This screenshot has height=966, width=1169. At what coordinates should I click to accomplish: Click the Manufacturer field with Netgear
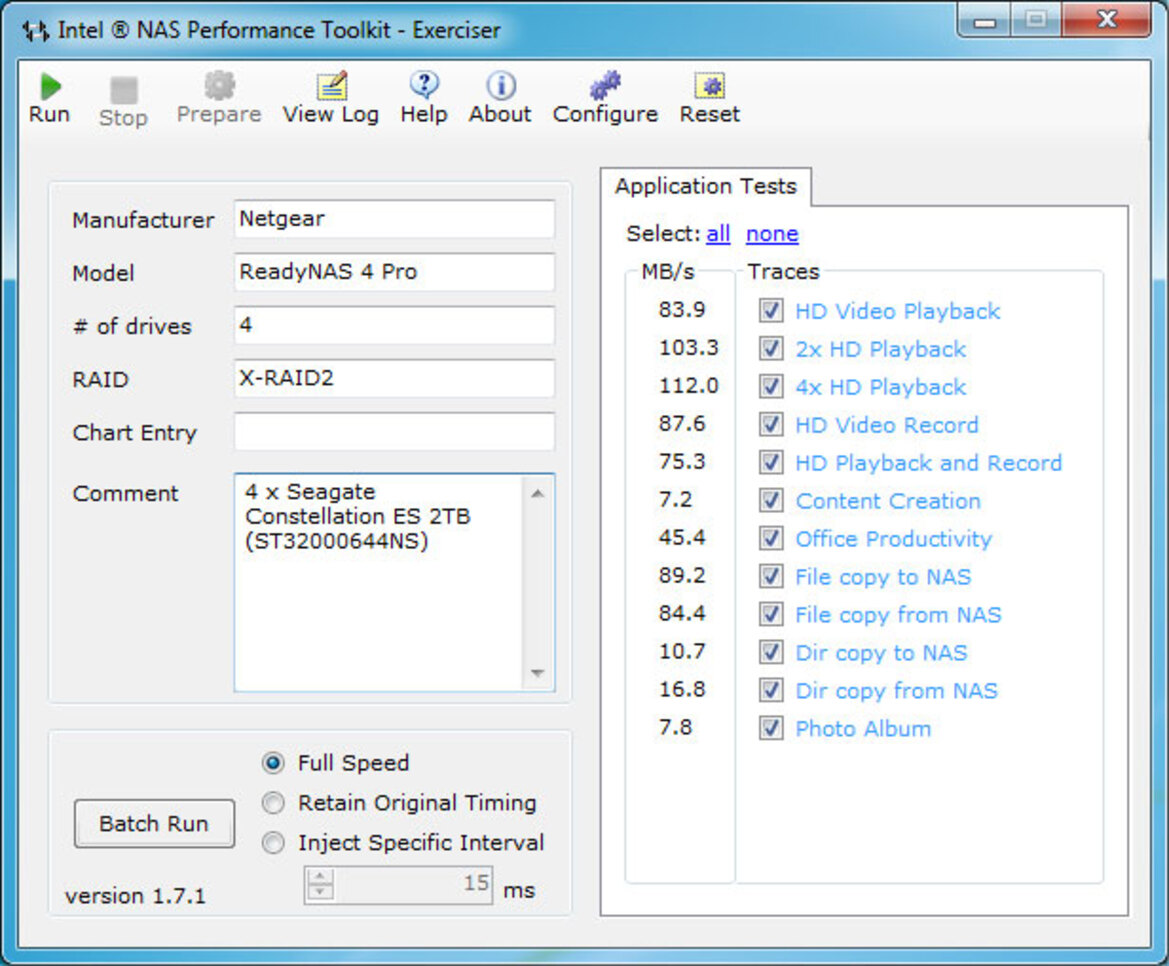pos(394,219)
